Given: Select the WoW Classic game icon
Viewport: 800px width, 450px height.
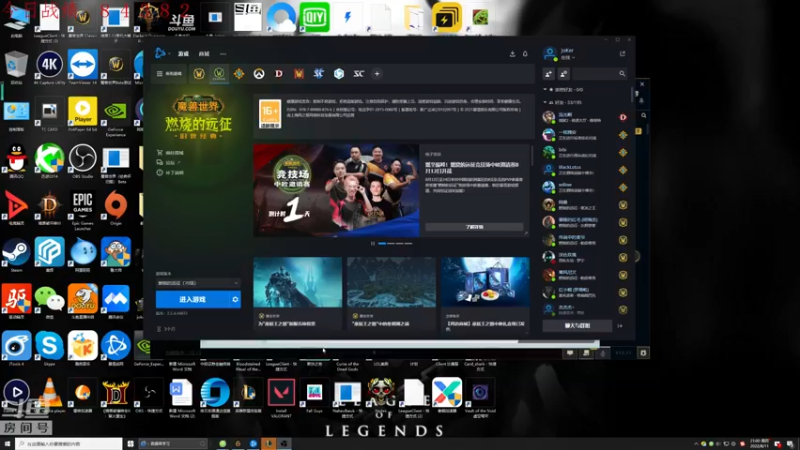Looking at the screenshot, I should click(219, 73).
